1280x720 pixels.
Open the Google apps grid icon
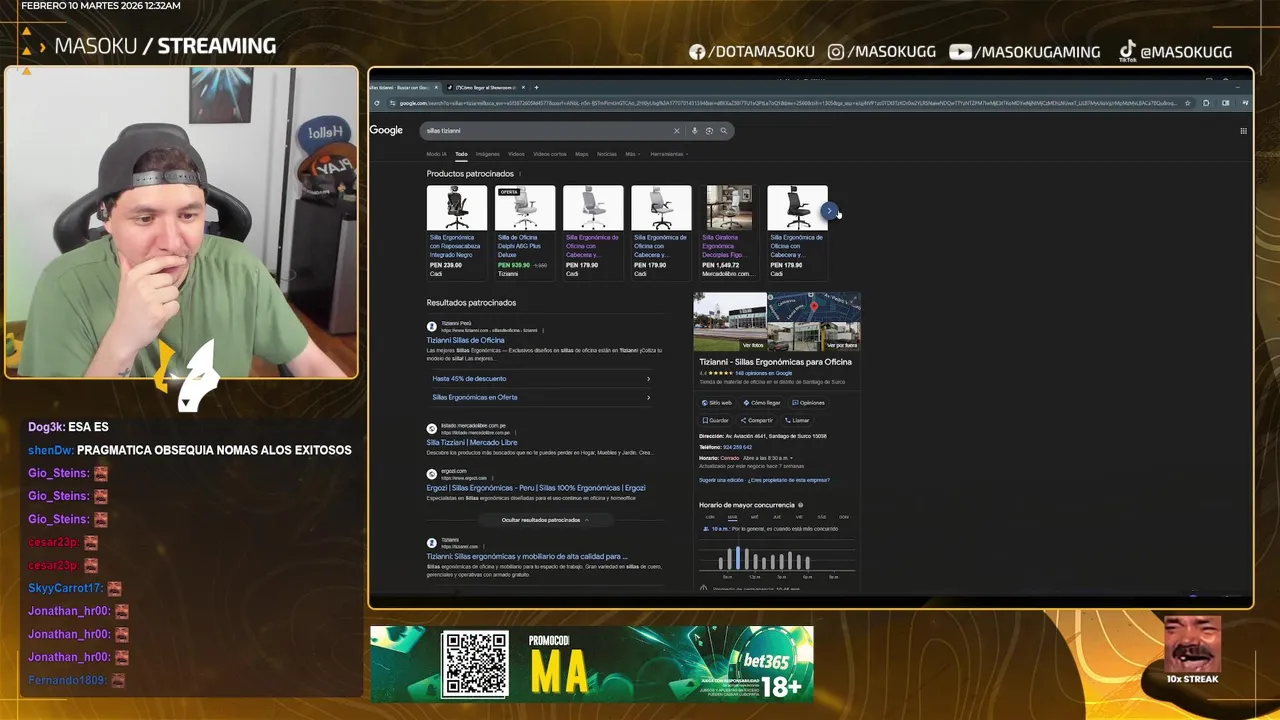pos(1243,131)
